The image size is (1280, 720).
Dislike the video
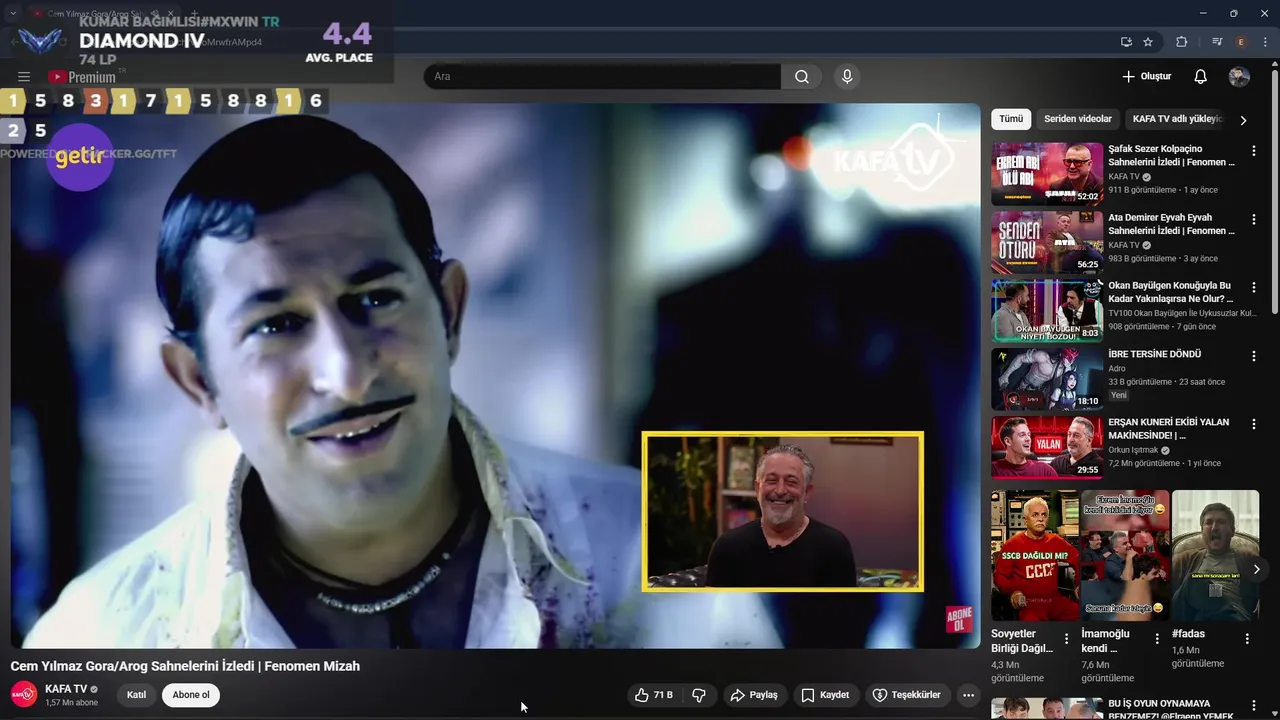(x=699, y=695)
